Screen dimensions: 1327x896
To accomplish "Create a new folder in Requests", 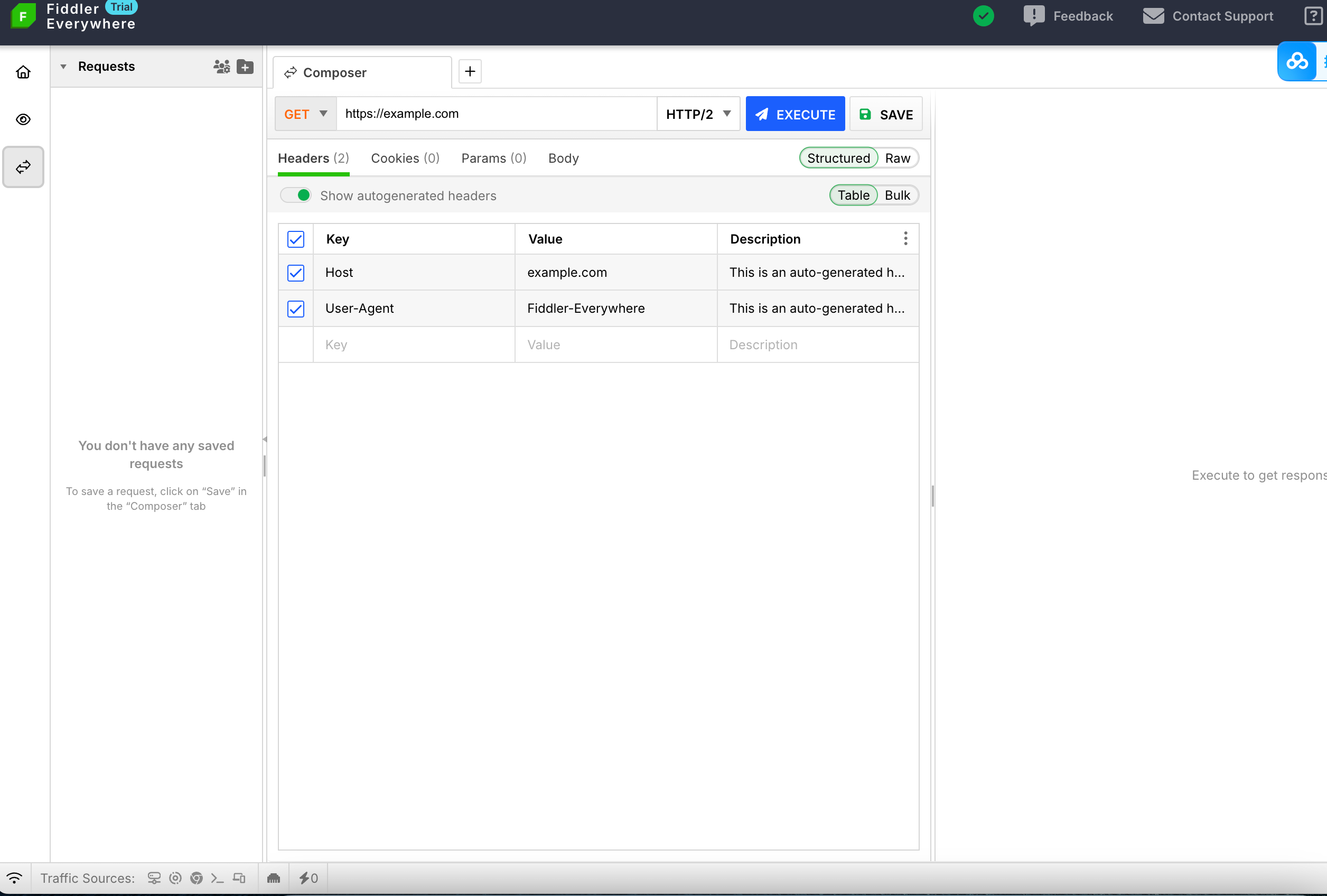I will click(245, 67).
